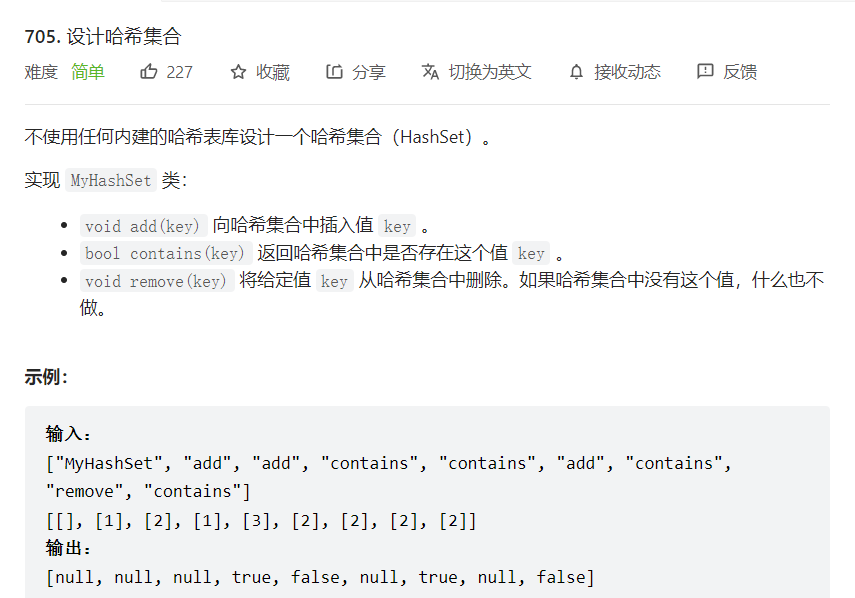Click the thumbs-up like icon
The width and height of the screenshot is (855, 598).
pos(148,71)
